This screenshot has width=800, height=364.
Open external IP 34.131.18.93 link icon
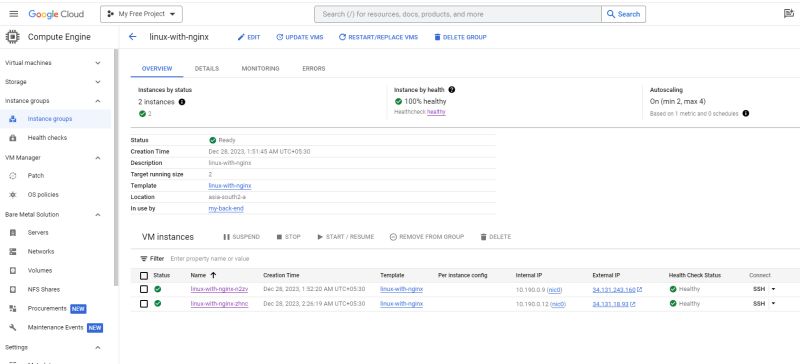pyautogui.click(x=633, y=304)
